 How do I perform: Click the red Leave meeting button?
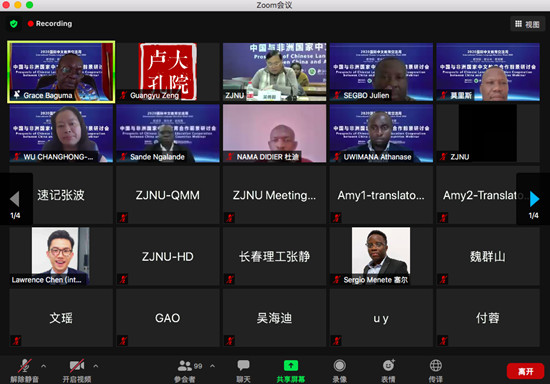point(525,371)
